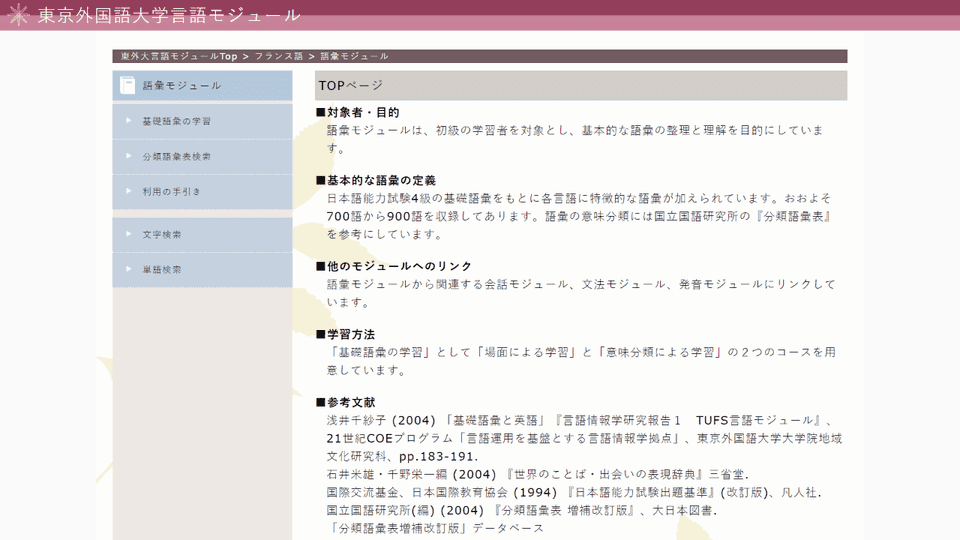Screen dimensions: 960x540
Task: Select 文字検索 in the sidebar
Action: coord(162,235)
